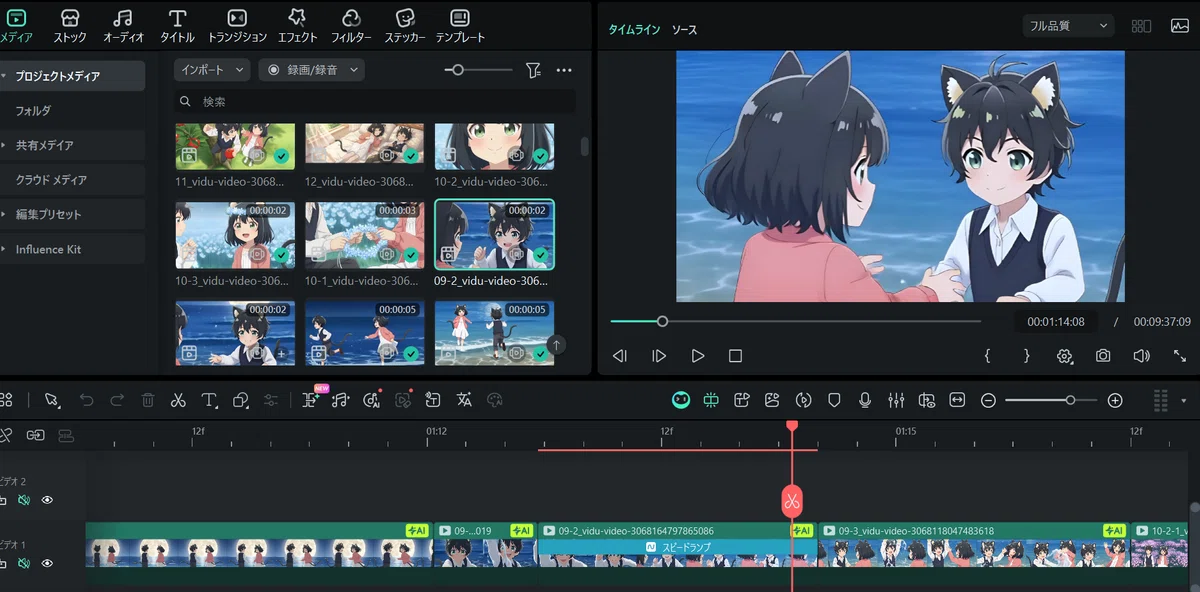Open the テンプレート (Templates) tab
The width and height of the screenshot is (1200, 592).
click(x=460, y=26)
